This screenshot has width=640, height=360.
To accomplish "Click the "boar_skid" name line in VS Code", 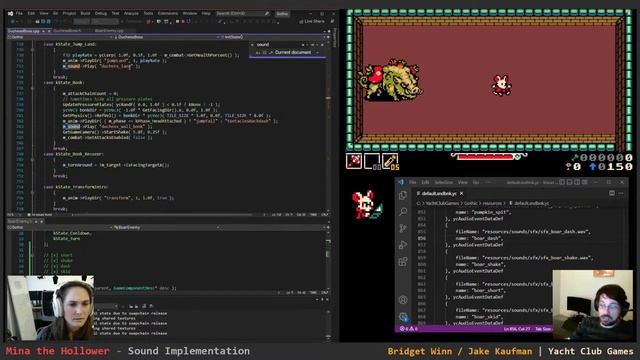I will 479,317.
